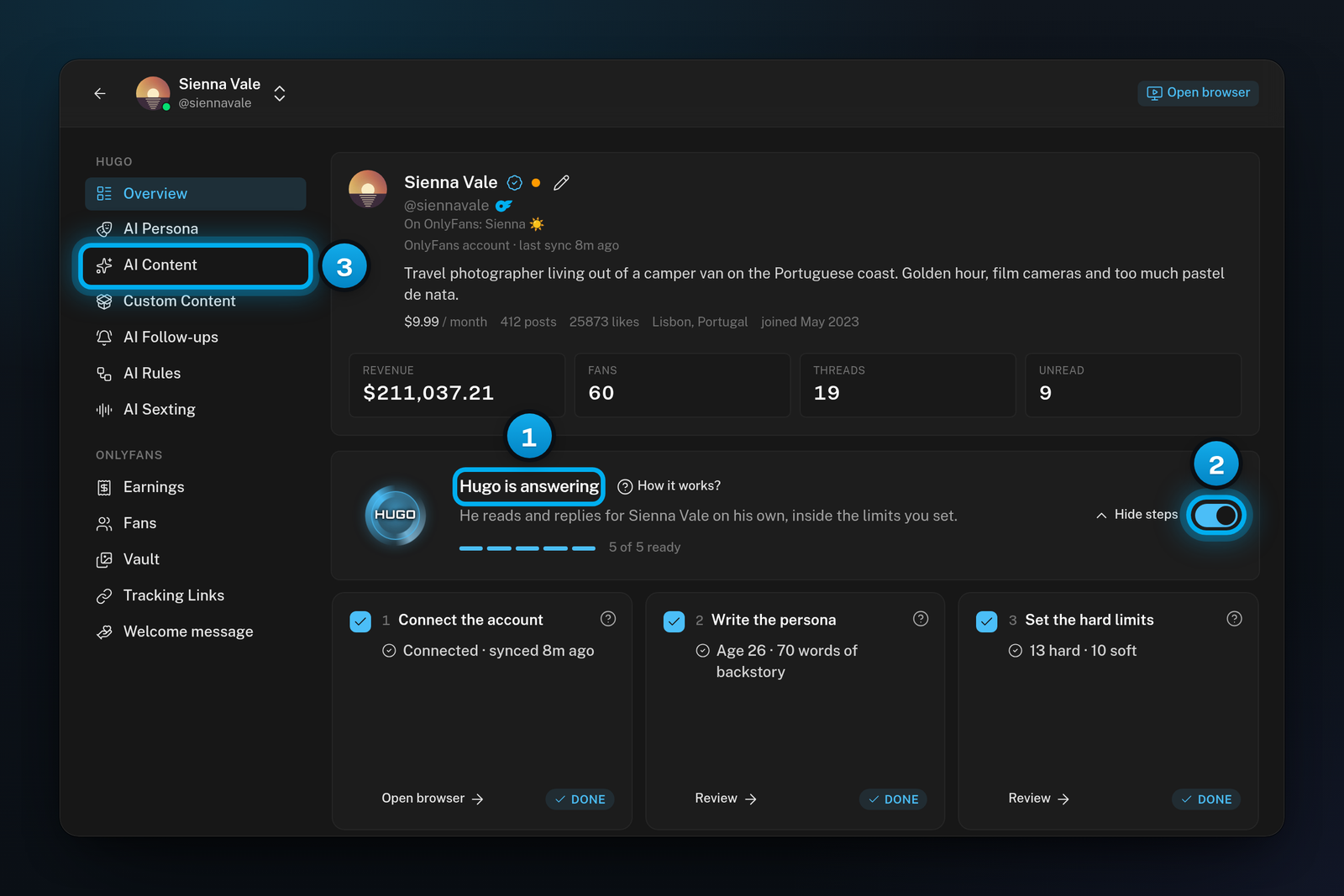Click the AI Rules flow icon
This screenshot has height=896, width=1344.
[x=104, y=373]
